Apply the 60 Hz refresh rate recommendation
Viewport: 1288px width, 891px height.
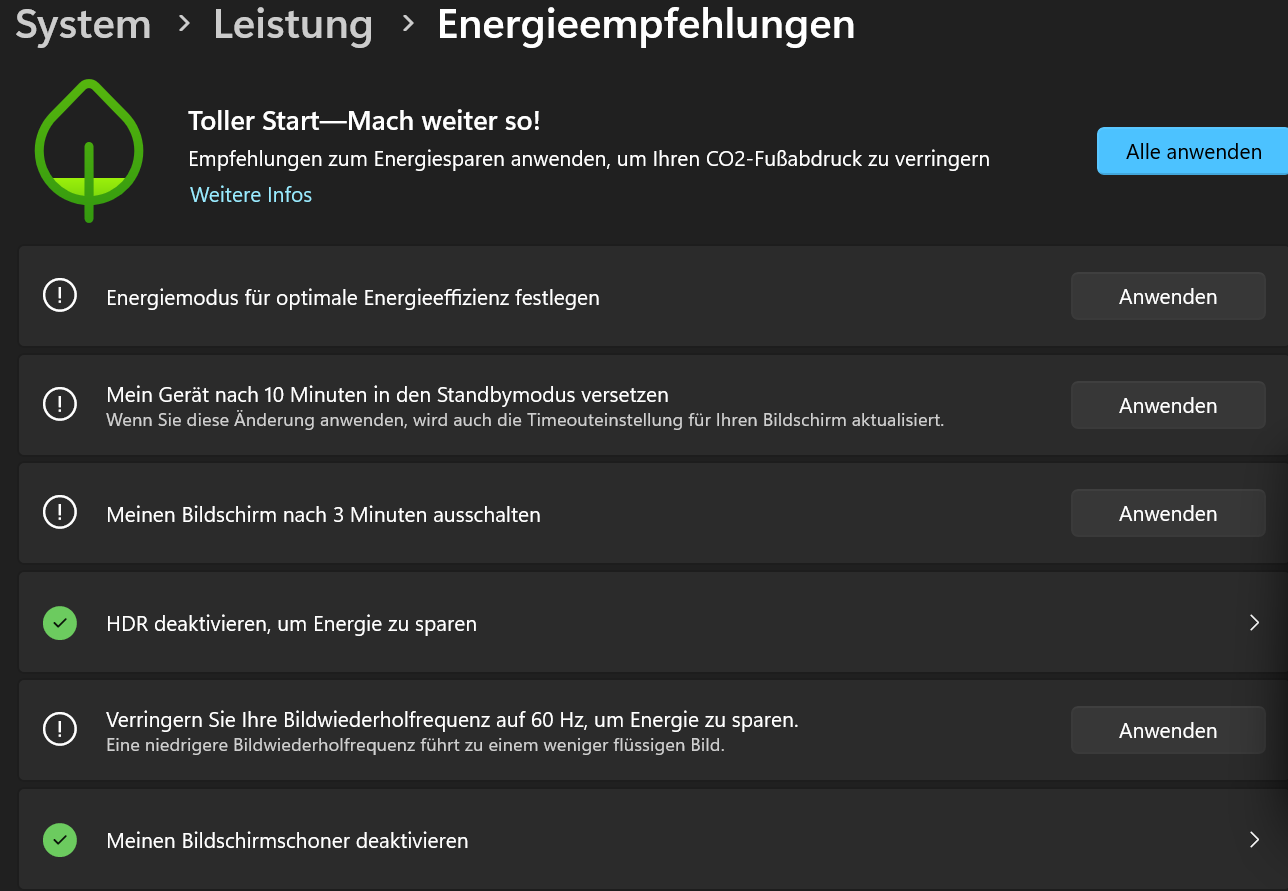coord(1168,730)
